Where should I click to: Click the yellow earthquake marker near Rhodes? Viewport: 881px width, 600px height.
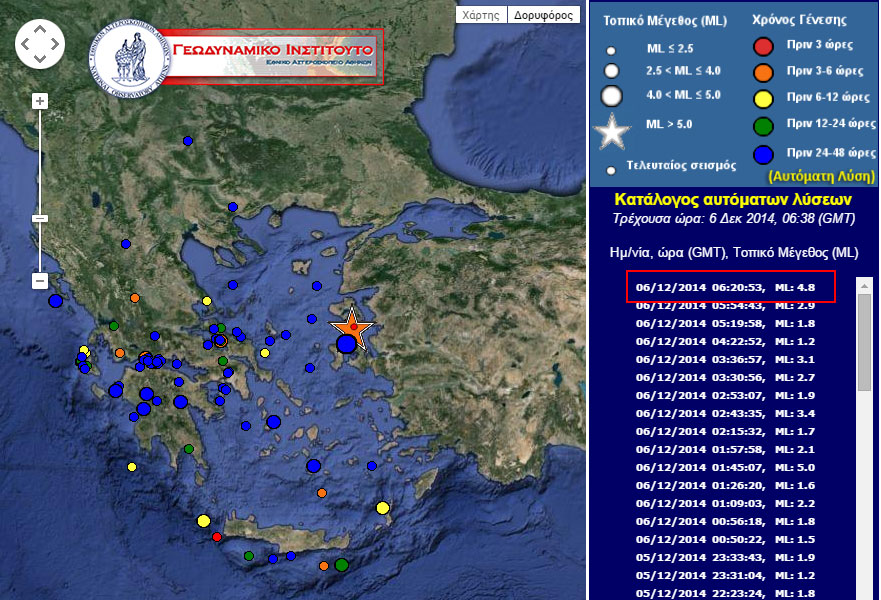pos(382,508)
